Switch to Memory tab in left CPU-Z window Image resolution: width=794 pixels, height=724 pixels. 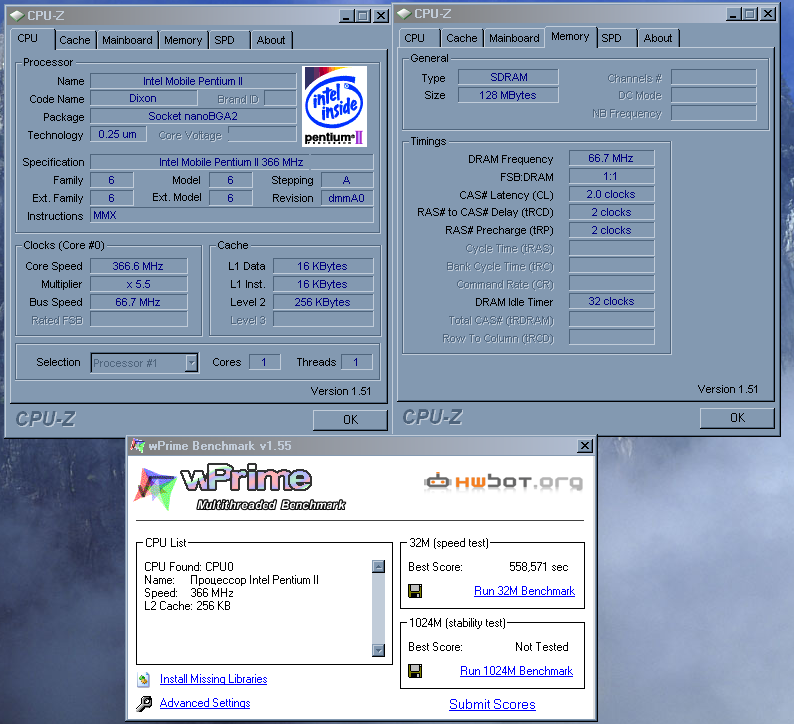pos(183,40)
